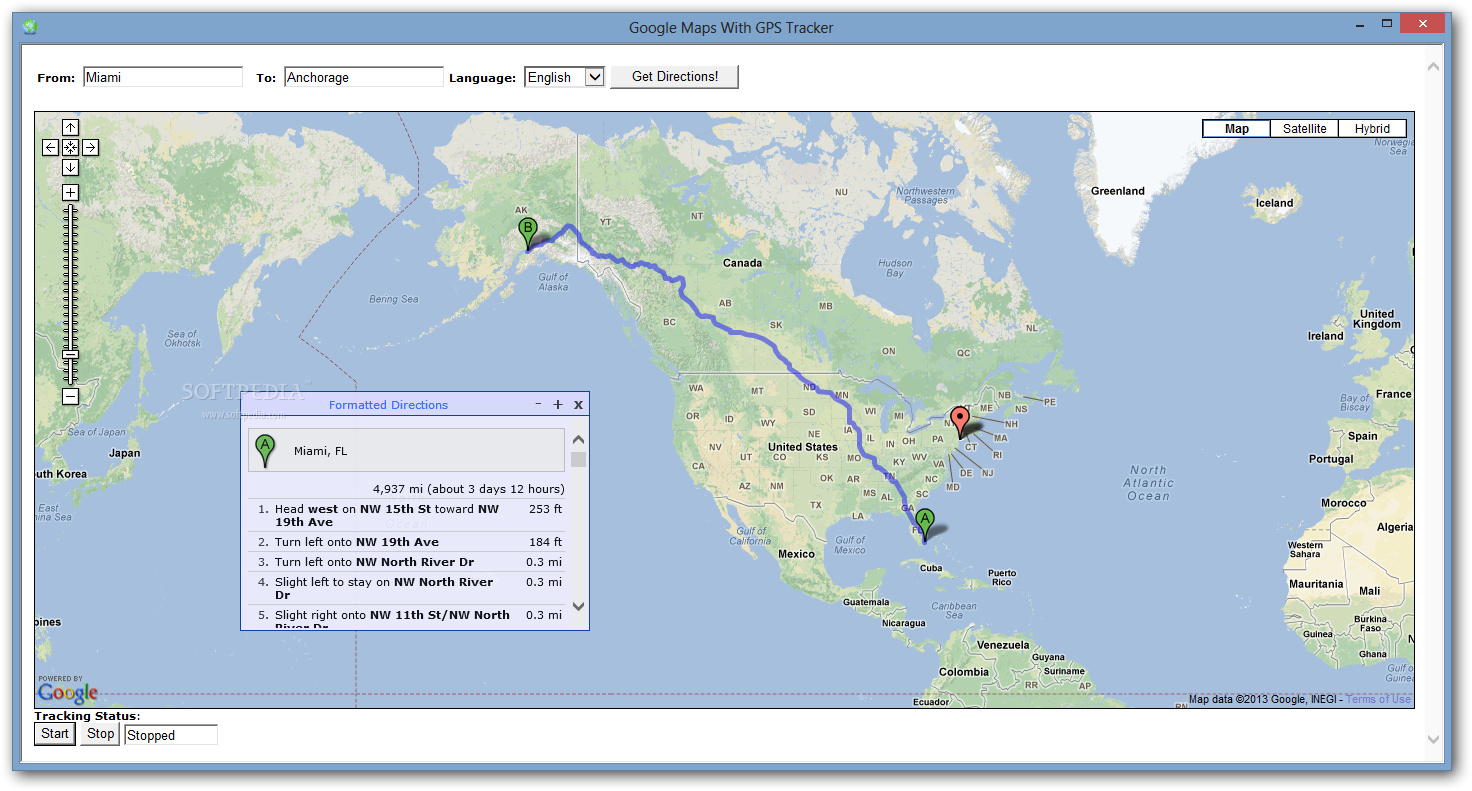This screenshot has width=1472, height=791.
Task: Select the Miami, FL start location row
Action: coord(406,451)
